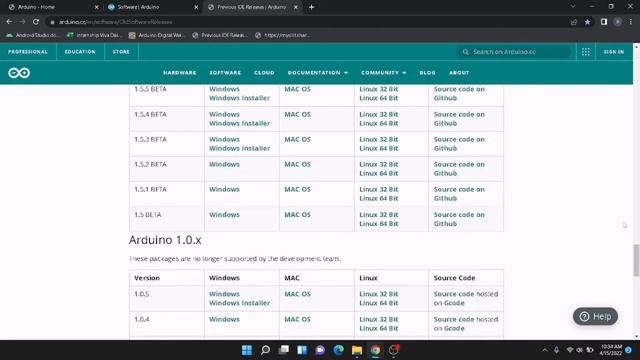
Task: Open the Chrome profile avatar
Action: 618,22
